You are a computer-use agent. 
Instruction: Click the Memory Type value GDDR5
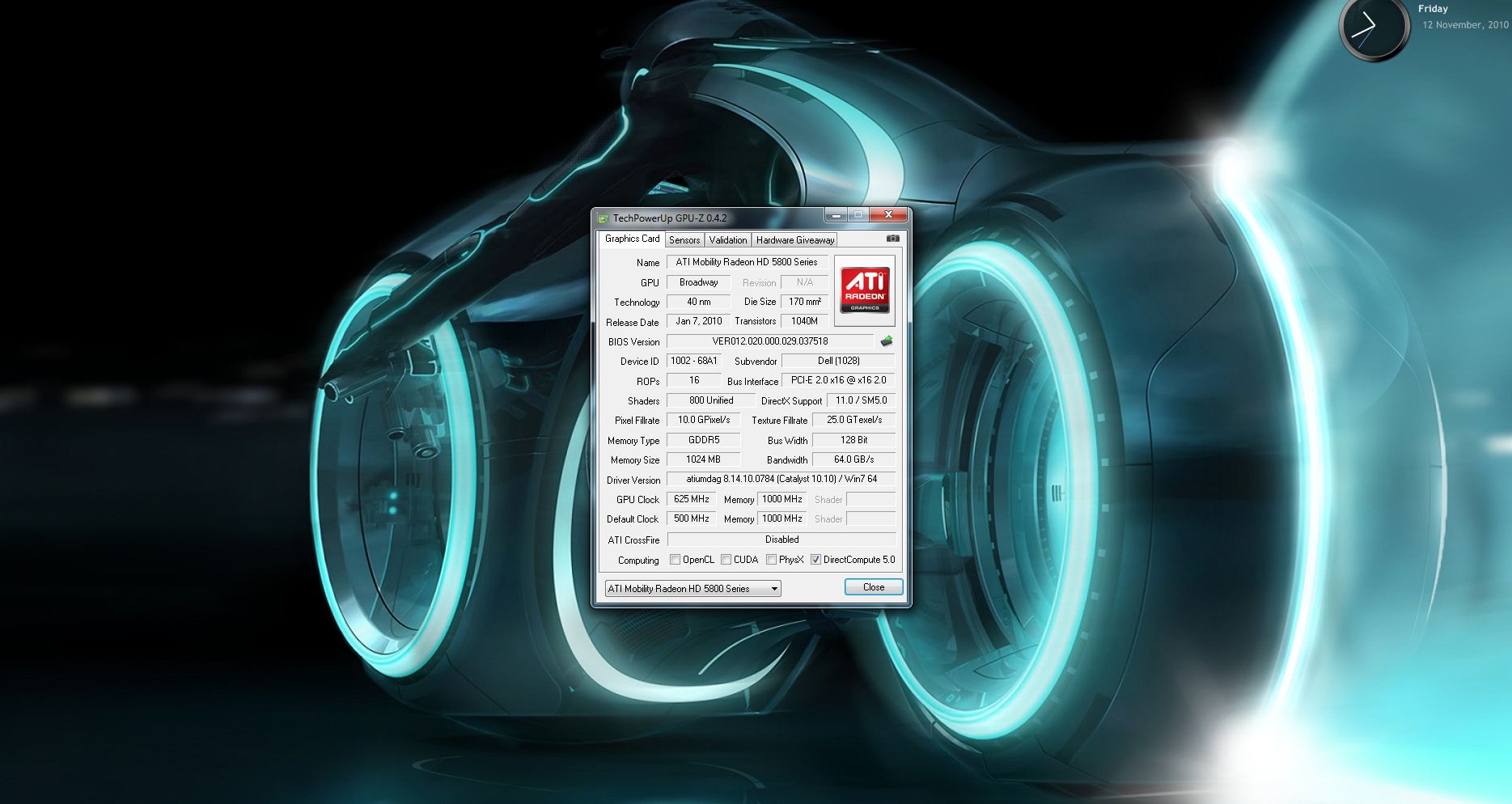[703, 440]
